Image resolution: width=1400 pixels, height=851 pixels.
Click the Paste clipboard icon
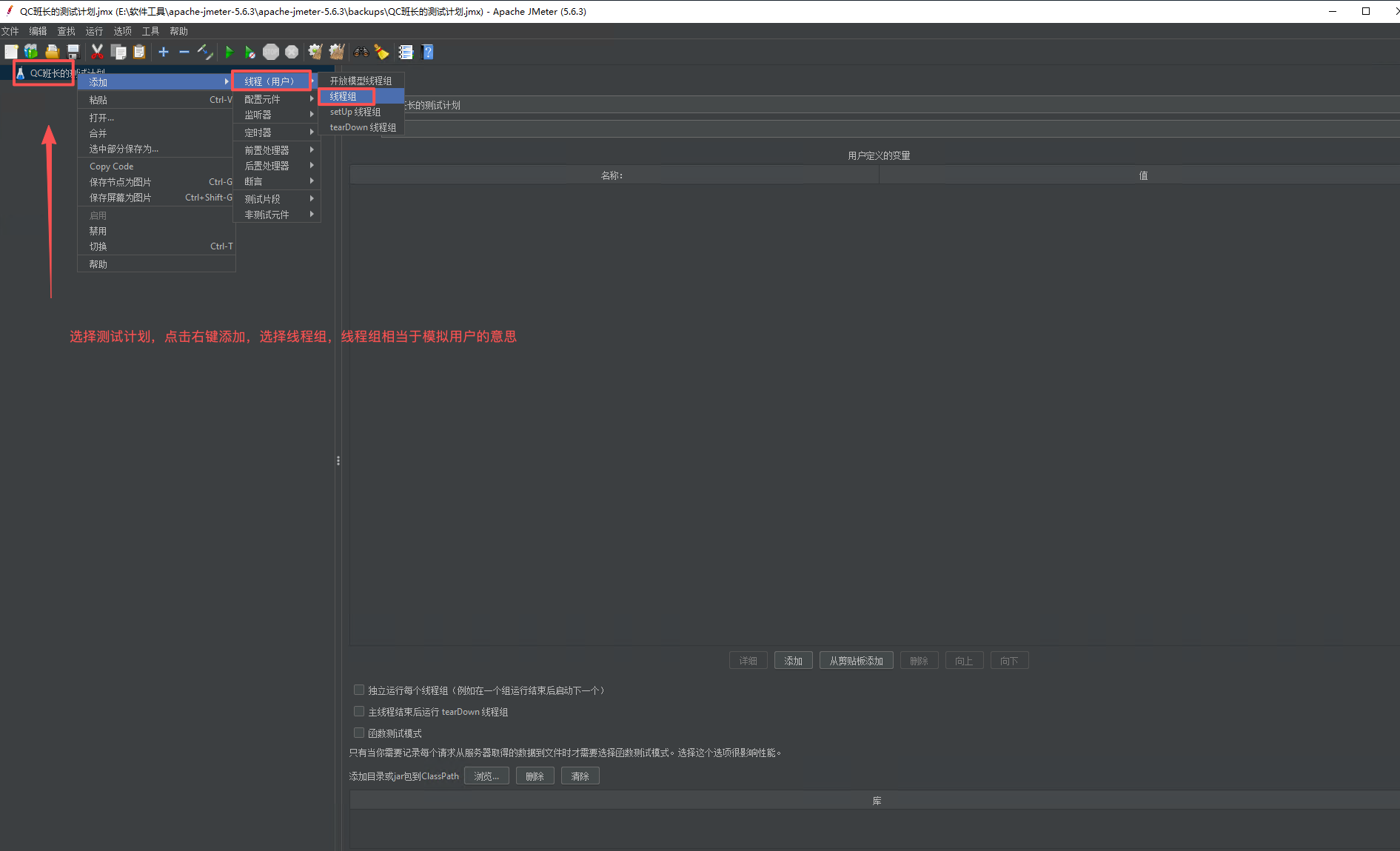coord(139,52)
